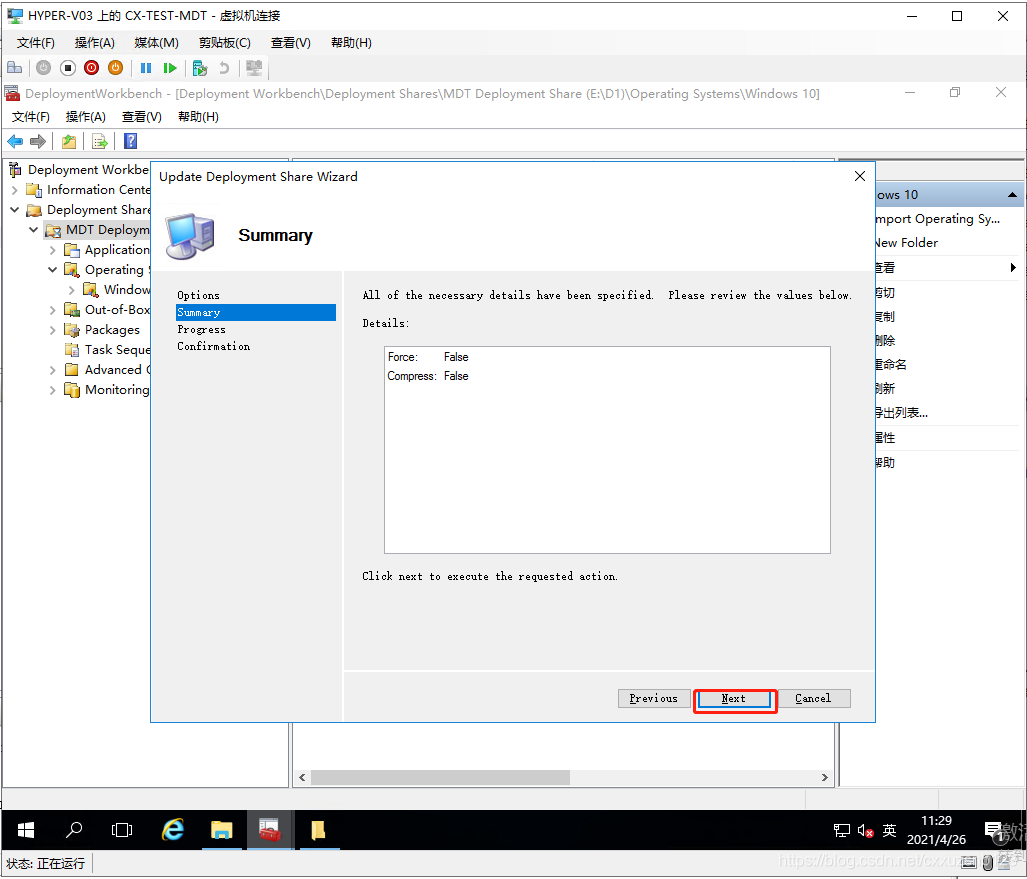Open the 媒体(M) menu
This screenshot has width=1027, height=879.
click(x=157, y=43)
